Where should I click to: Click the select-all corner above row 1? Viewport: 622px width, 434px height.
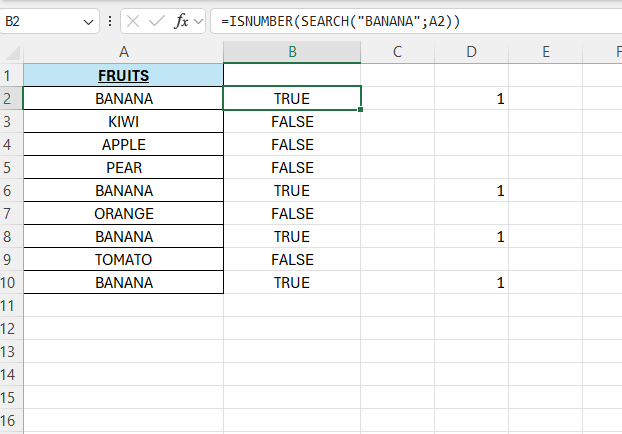click(x=11, y=51)
